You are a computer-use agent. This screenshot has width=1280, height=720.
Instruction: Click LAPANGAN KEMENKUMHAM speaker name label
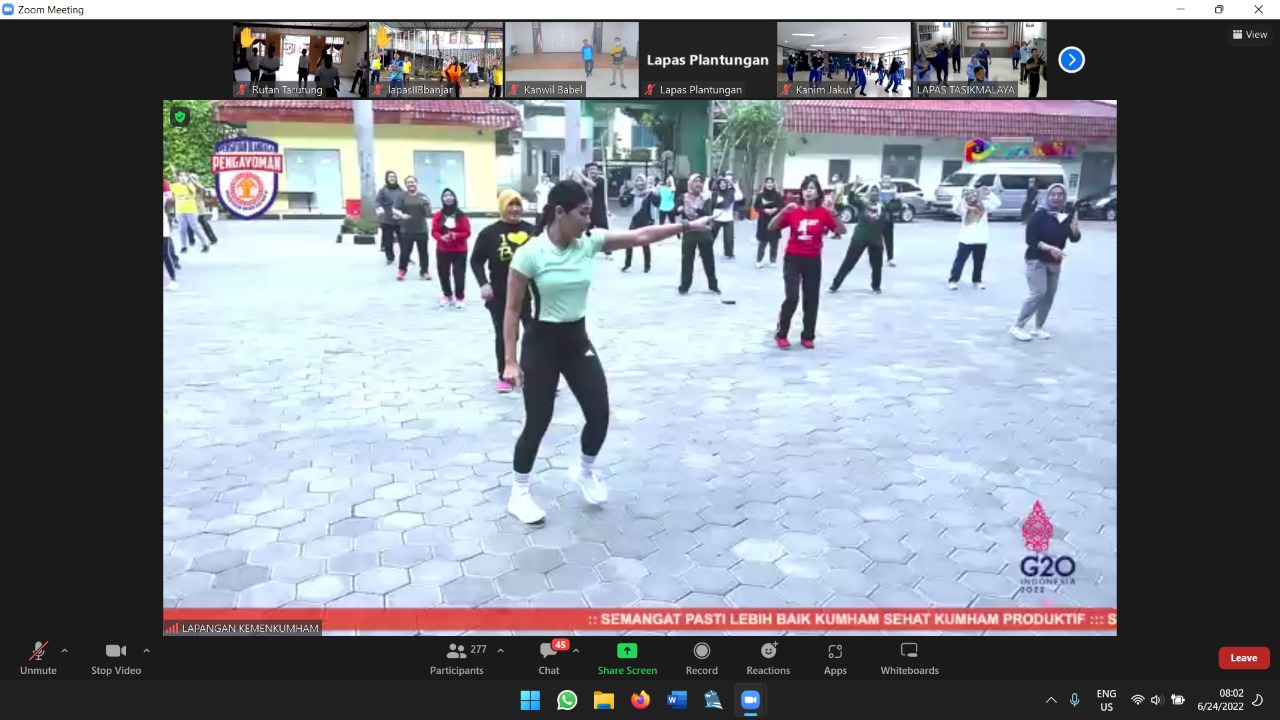pos(243,628)
